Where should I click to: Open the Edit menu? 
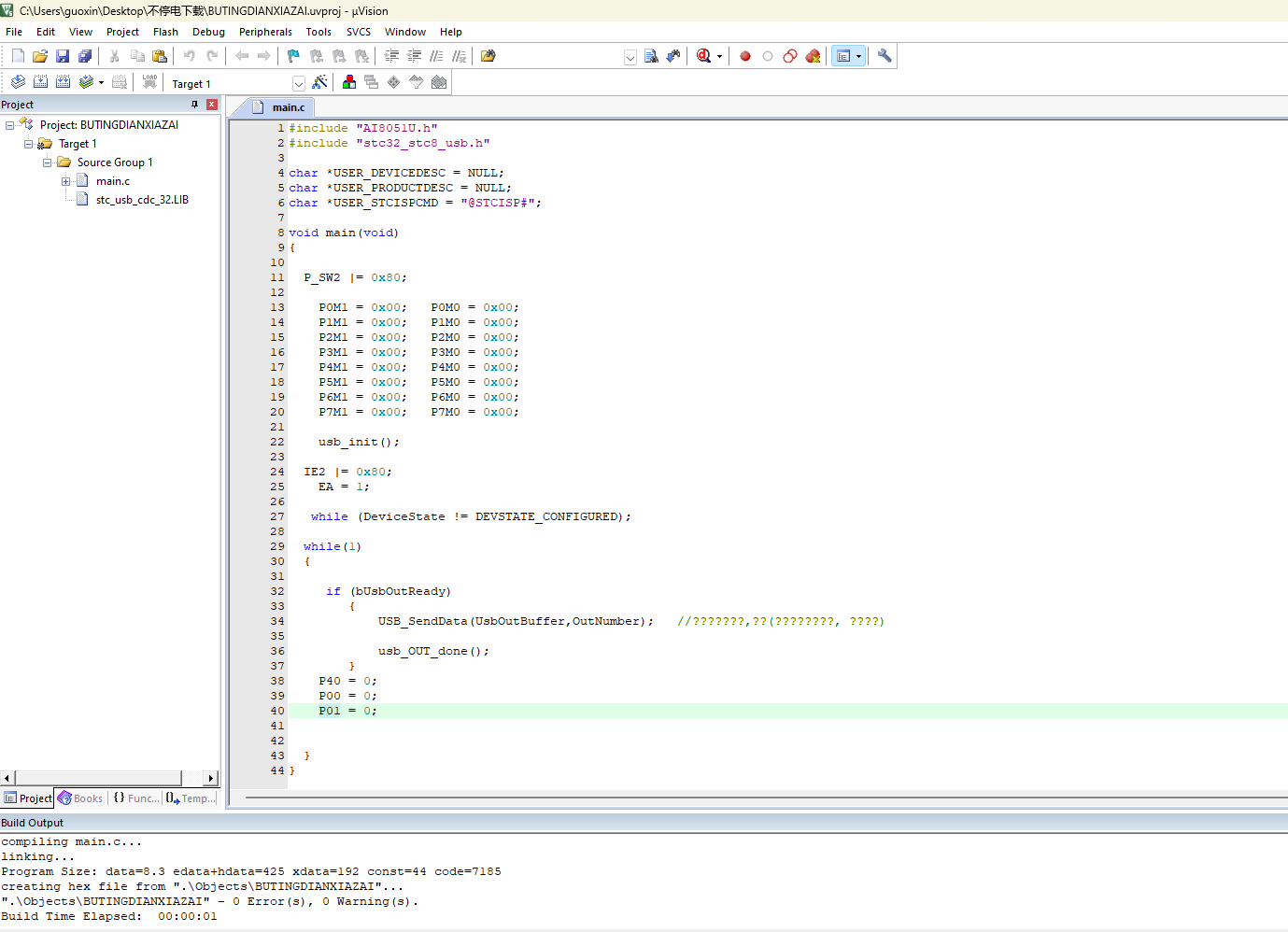click(46, 32)
